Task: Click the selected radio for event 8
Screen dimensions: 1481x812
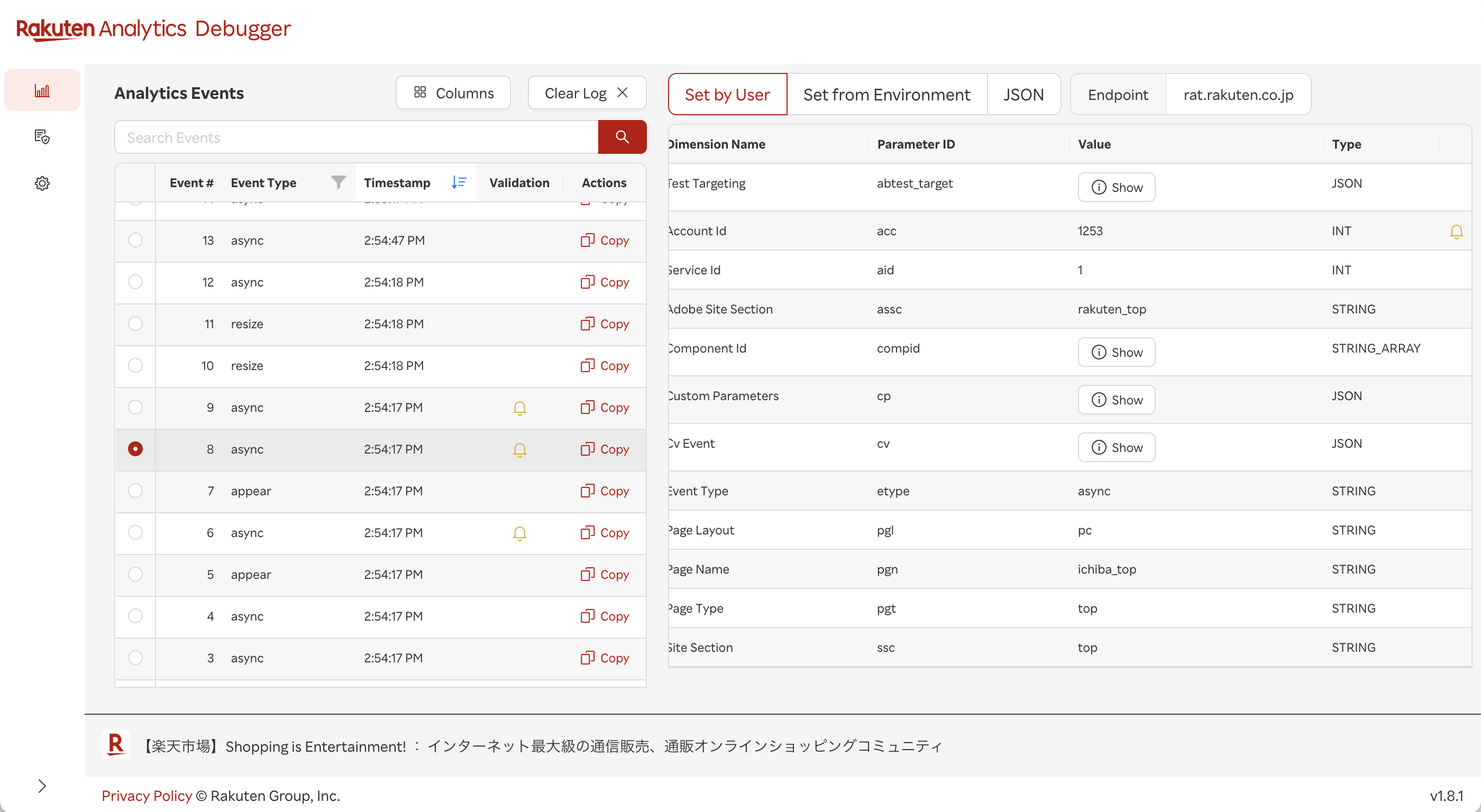Action: click(135, 449)
